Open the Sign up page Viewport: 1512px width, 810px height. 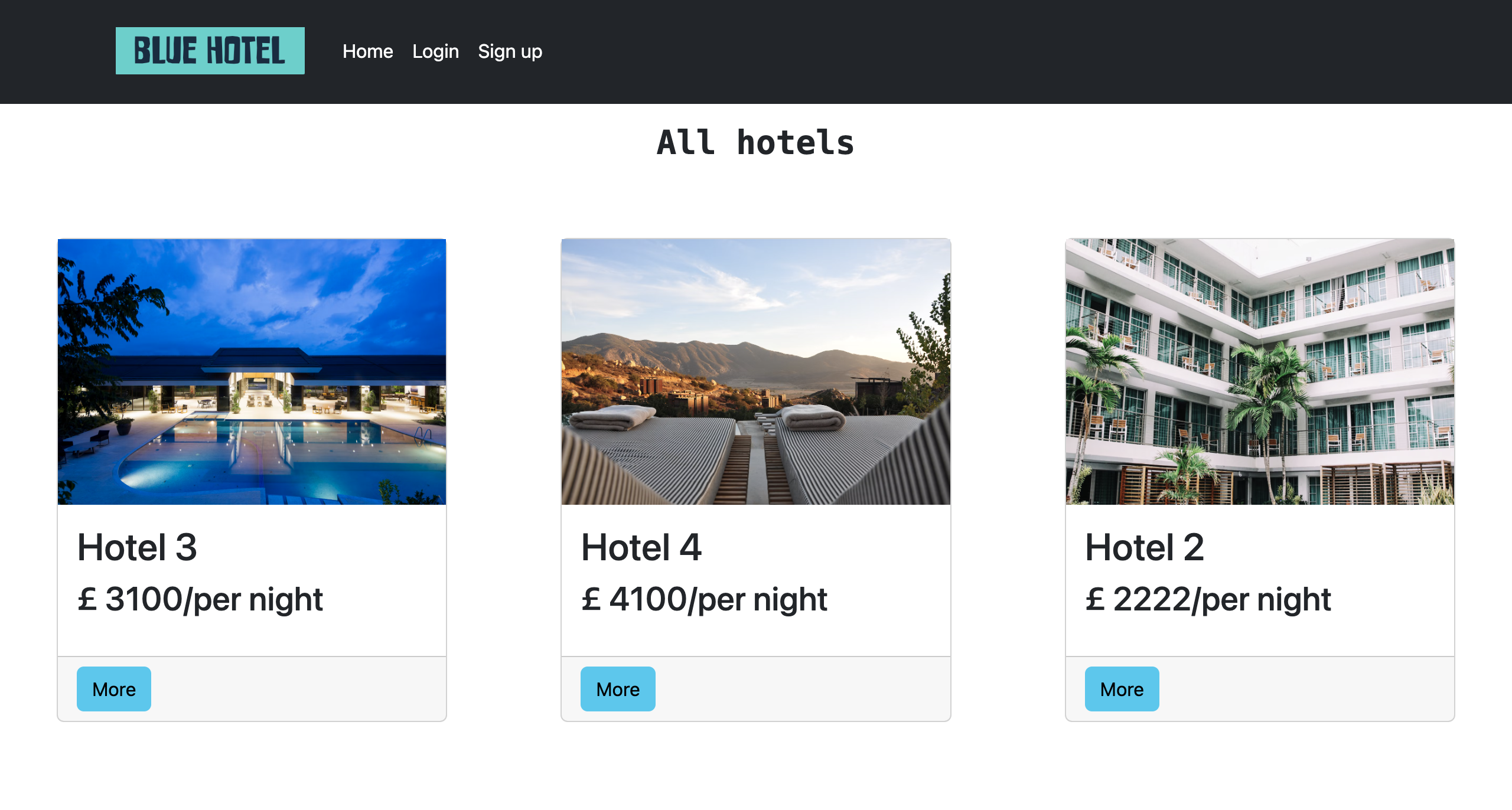[510, 51]
